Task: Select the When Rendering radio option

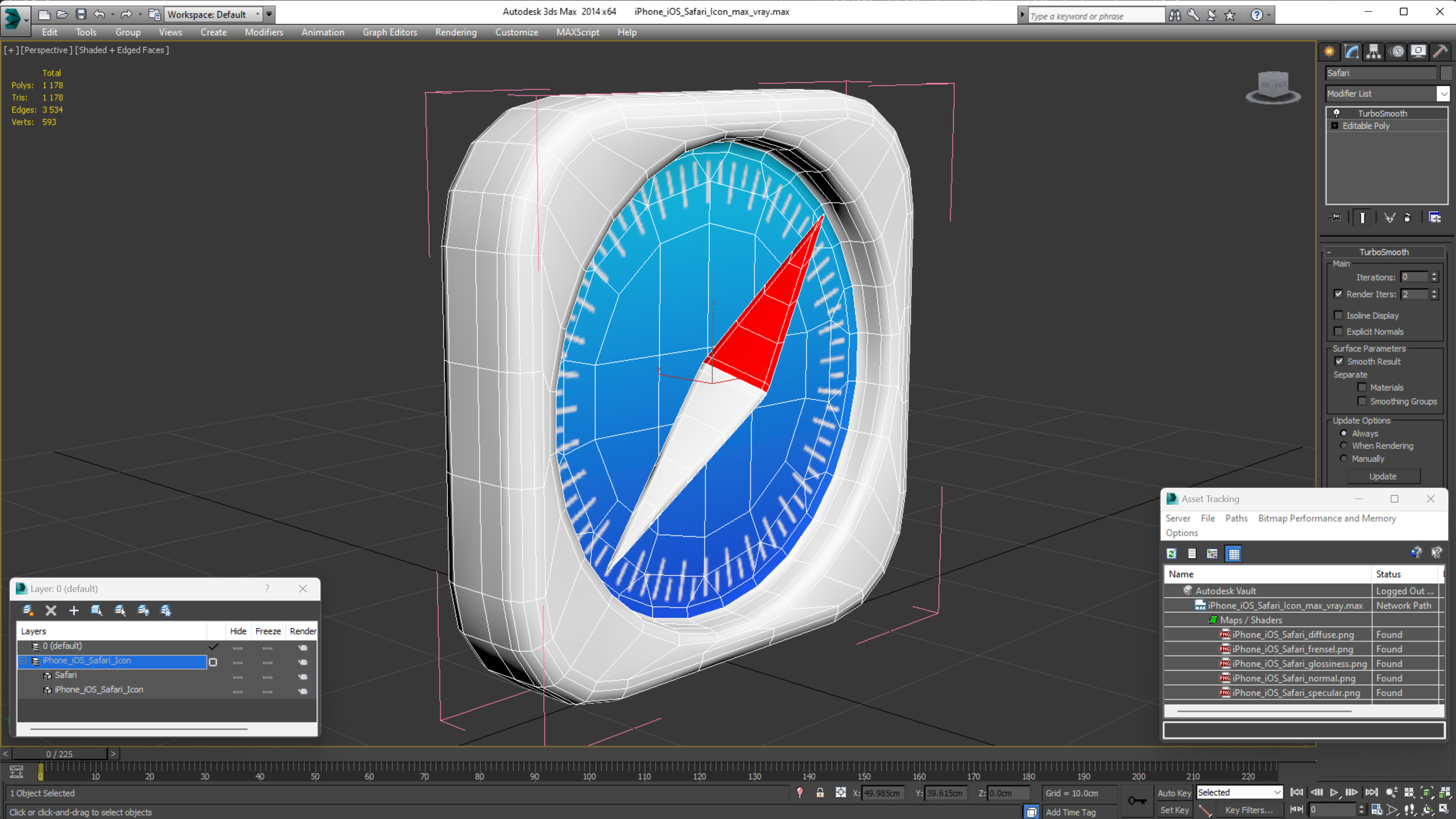Action: (x=1344, y=446)
